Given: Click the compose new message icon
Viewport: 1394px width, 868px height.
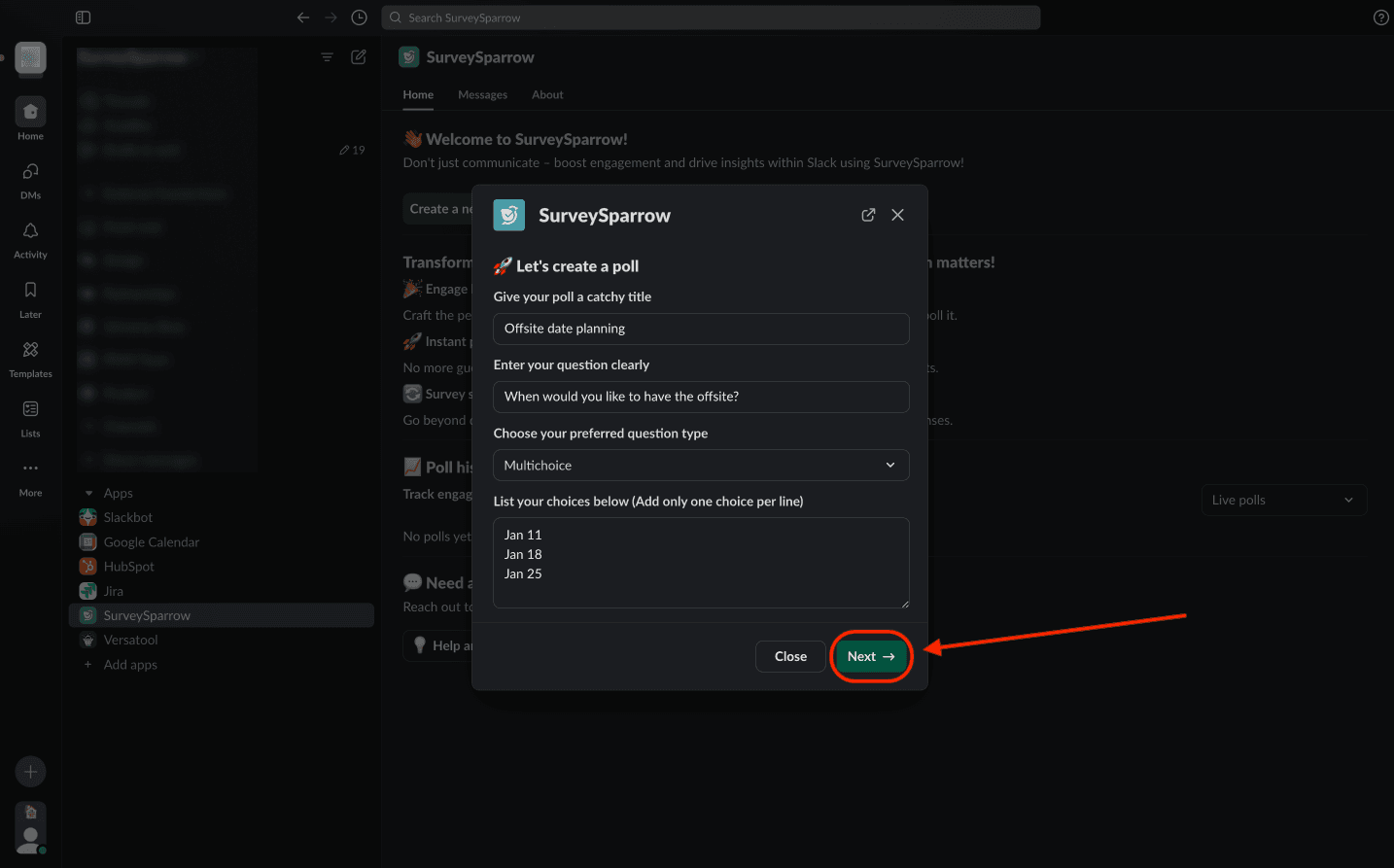Looking at the screenshot, I should pyautogui.click(x=359, y=57).
